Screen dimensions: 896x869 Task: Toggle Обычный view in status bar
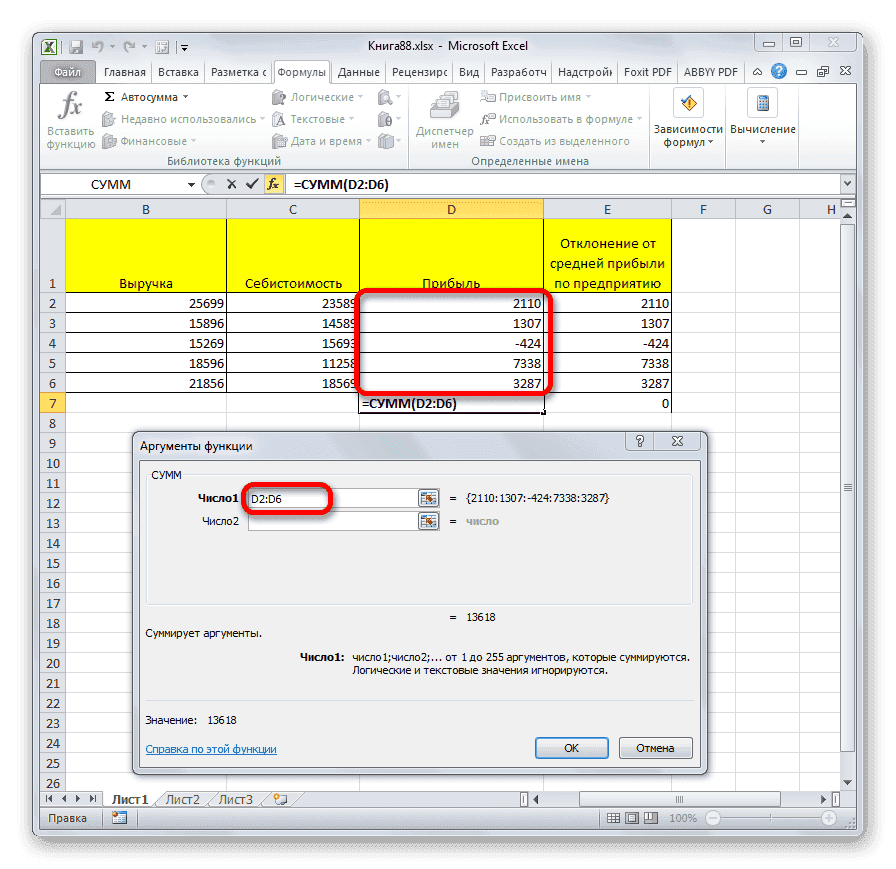pyautogui.click(x=613, y=818)
